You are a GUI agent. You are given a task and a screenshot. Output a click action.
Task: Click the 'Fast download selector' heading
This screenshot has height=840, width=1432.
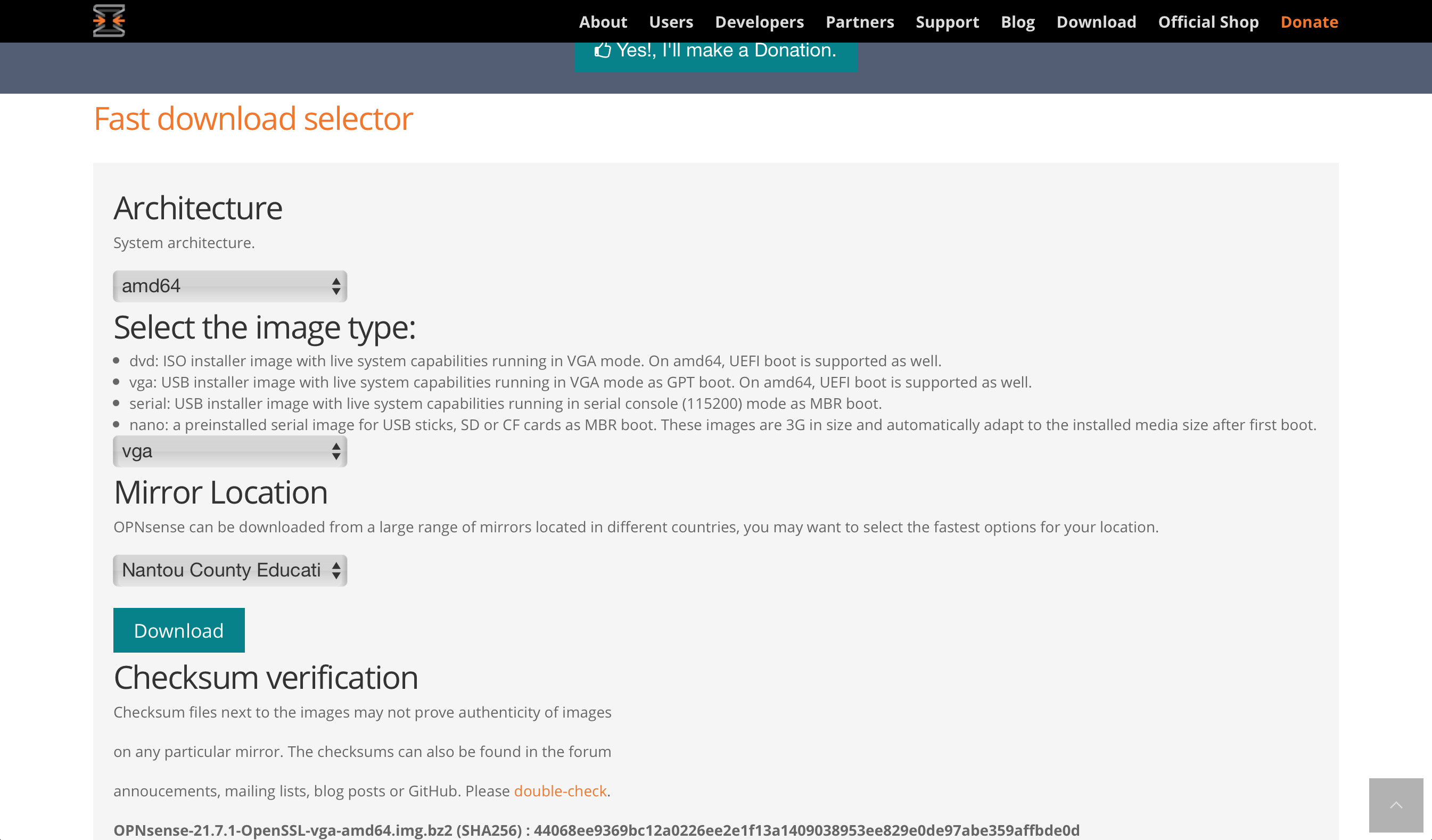click(x=253, y=119)
